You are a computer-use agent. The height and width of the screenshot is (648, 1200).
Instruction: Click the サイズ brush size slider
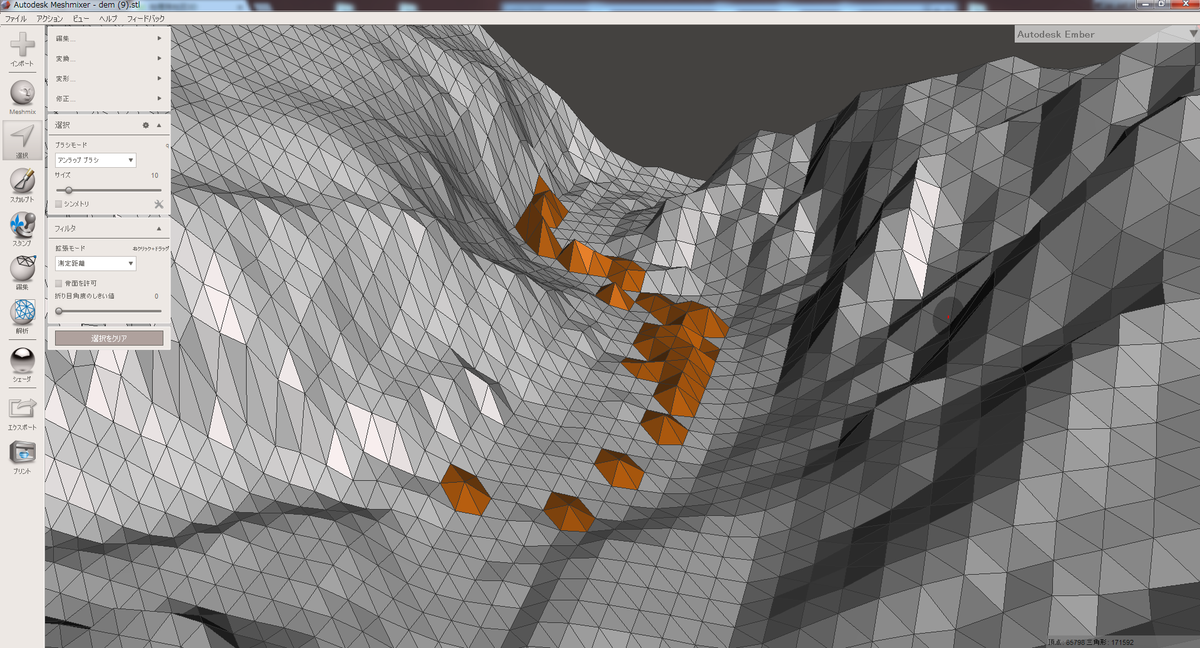coord(108,190)
